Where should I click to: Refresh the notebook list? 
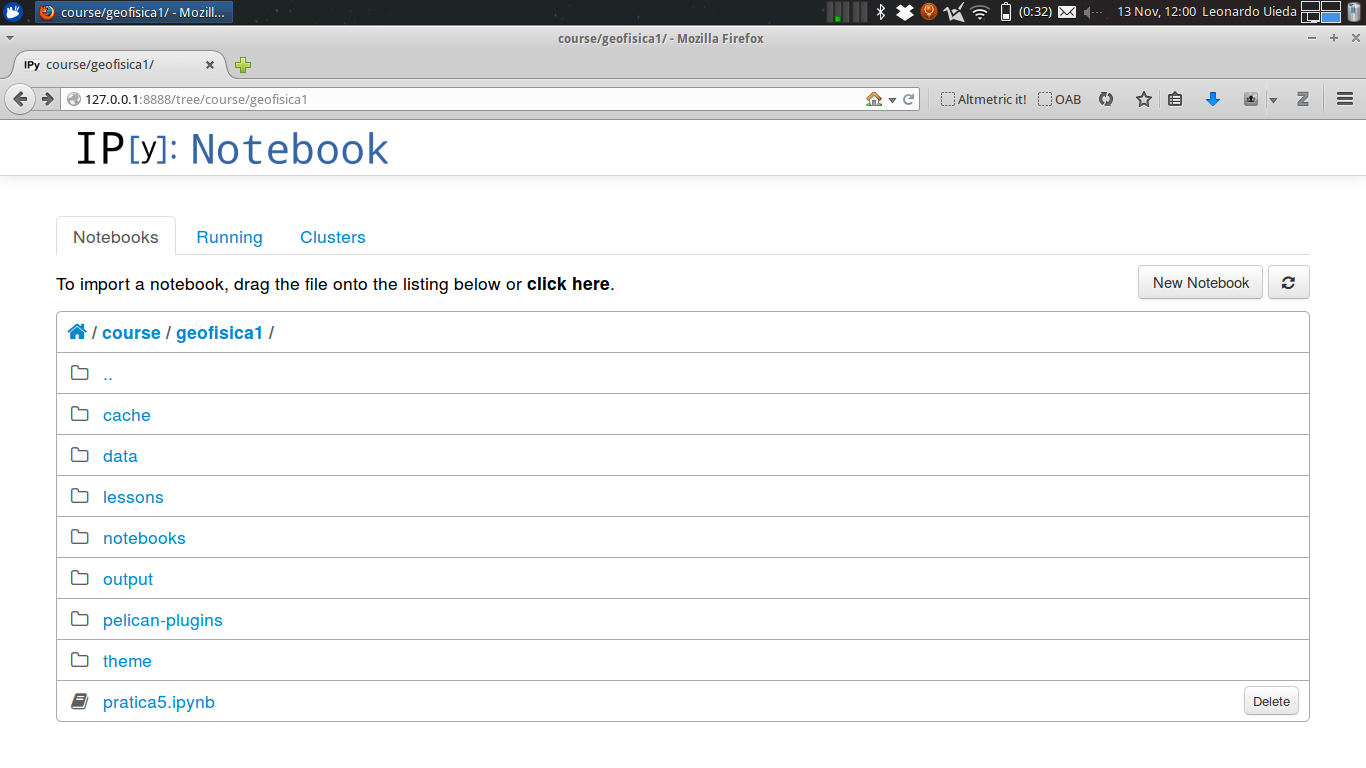1288,282
